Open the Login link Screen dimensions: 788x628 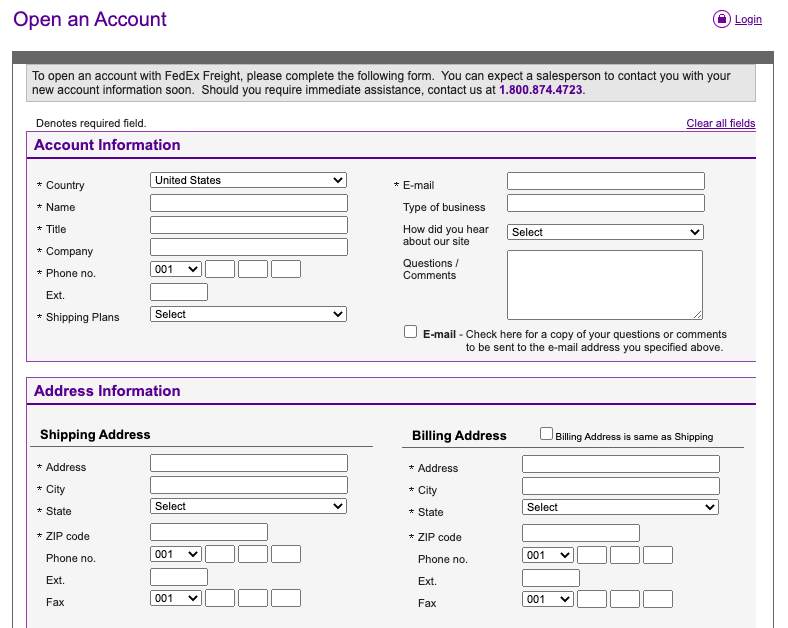[x=748, y=20]
